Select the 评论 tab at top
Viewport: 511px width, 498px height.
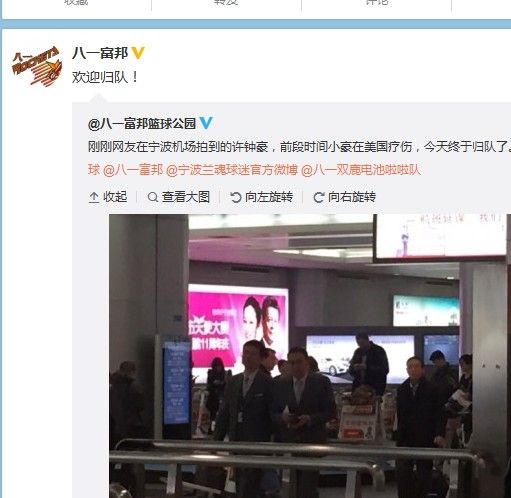click(377, 3)
